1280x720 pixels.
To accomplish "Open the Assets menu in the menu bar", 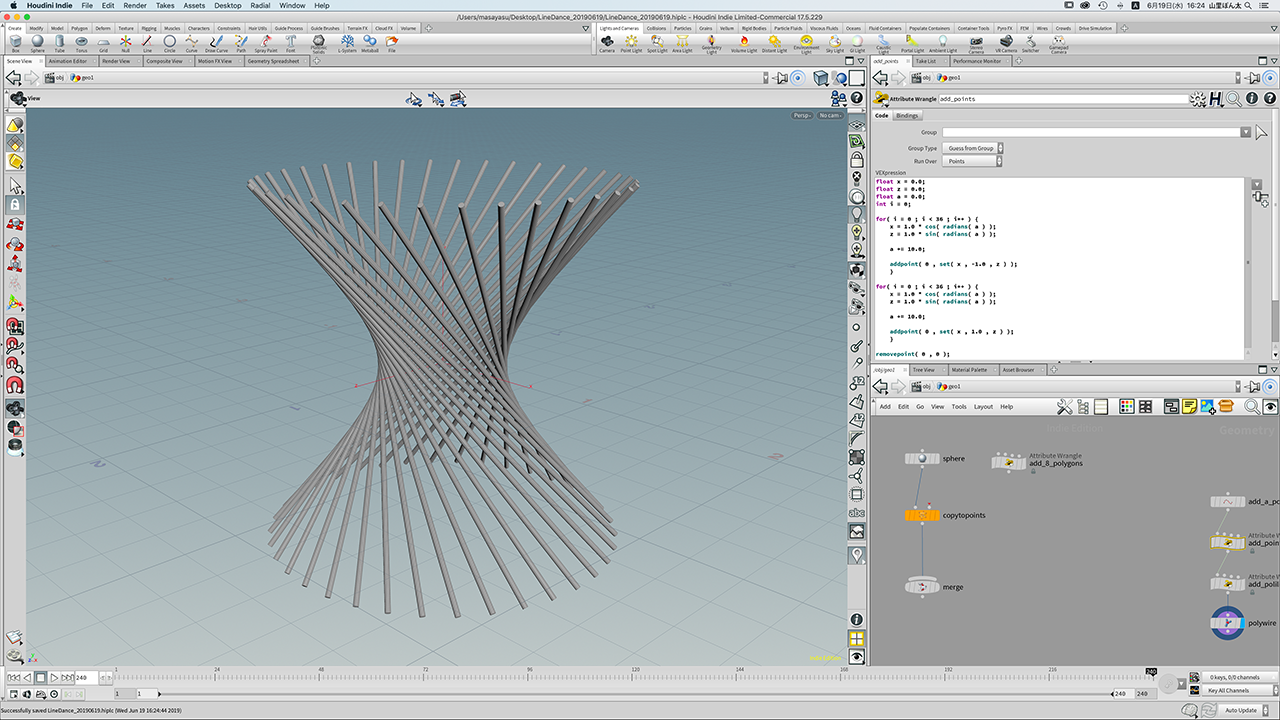I will coord(194,5).
